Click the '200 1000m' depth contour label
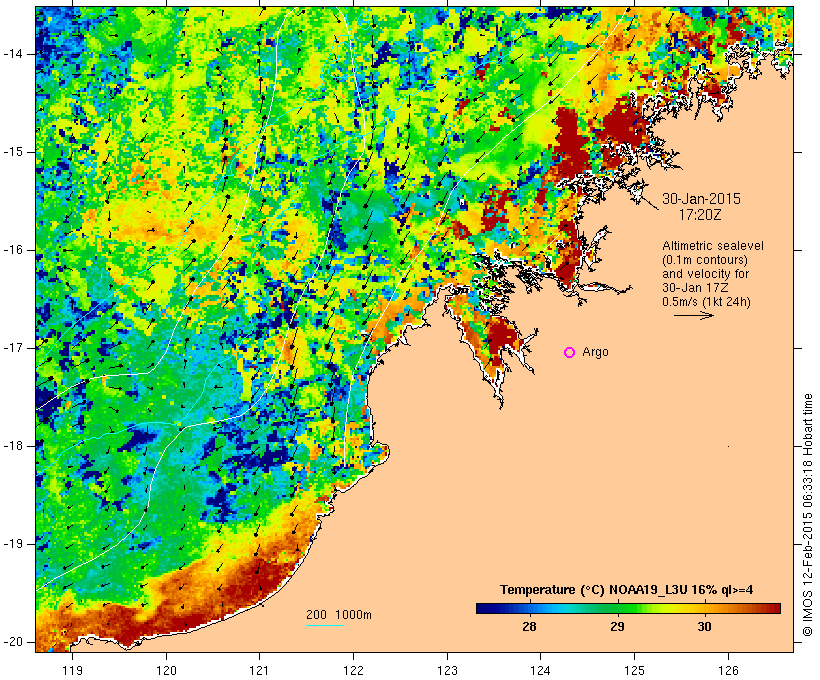 tap(339, 615)
